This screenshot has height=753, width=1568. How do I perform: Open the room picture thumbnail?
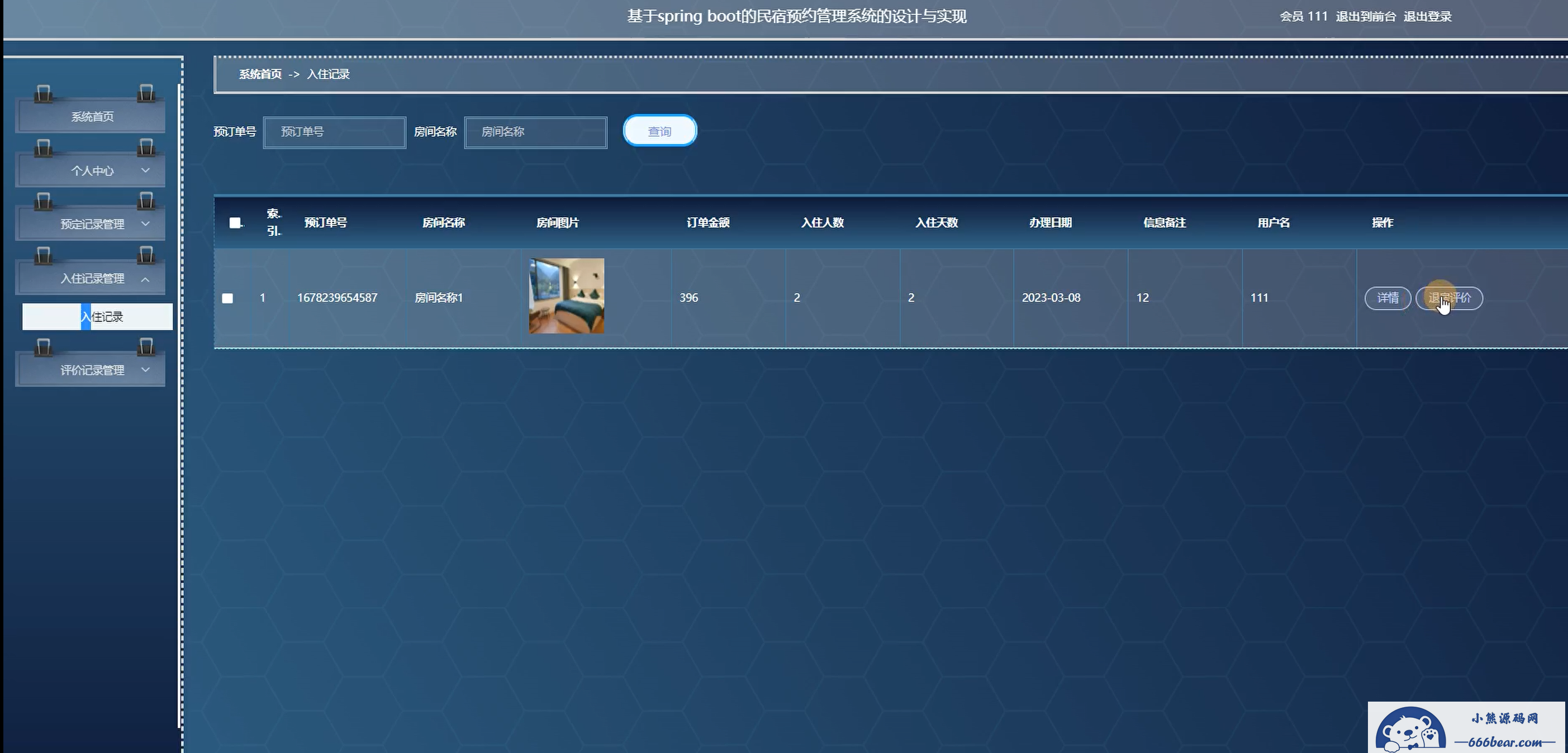tap(567, 296)
